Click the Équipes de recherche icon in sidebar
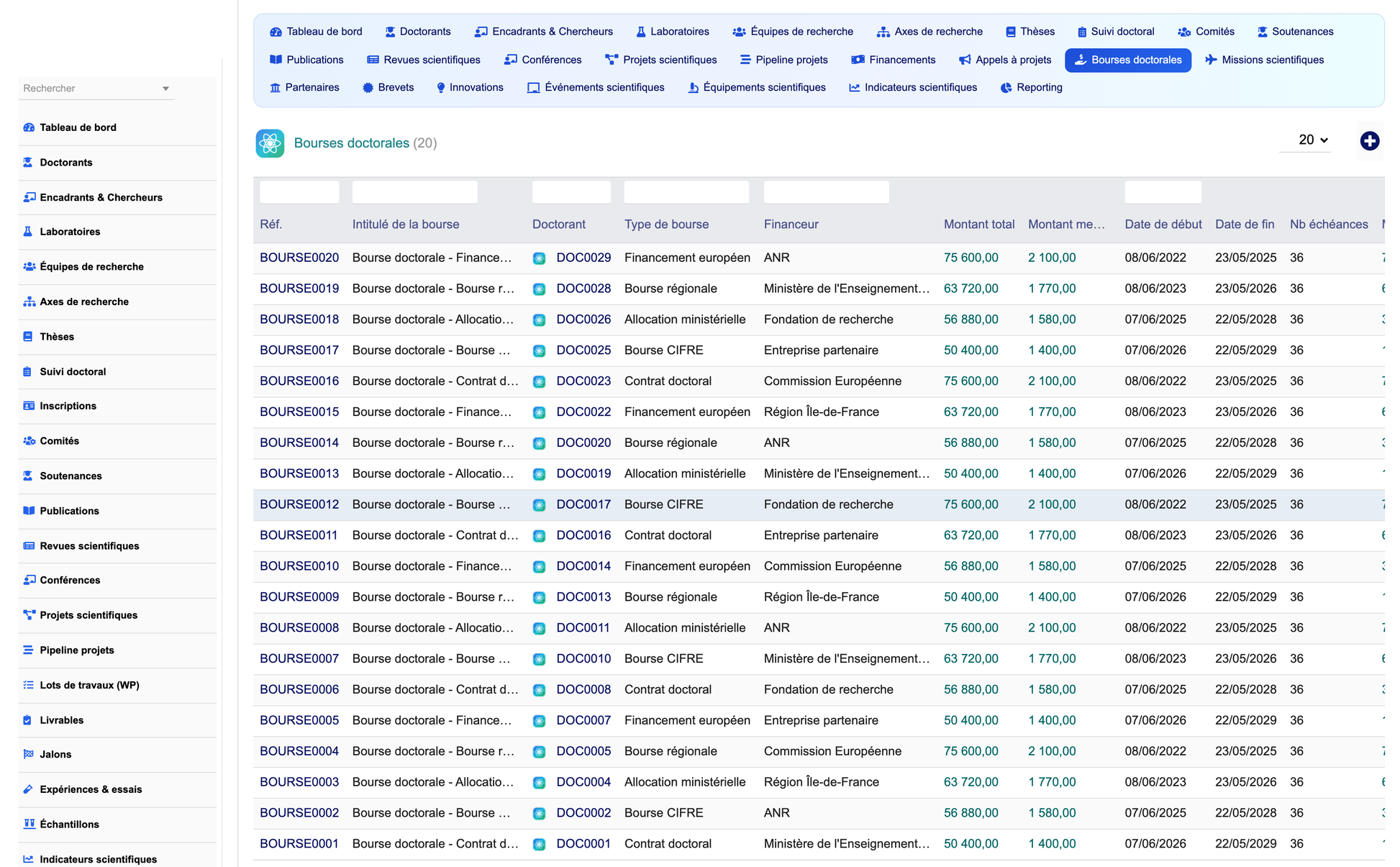The width and height of the screenshot is (1400, 867). coord(29,266)
